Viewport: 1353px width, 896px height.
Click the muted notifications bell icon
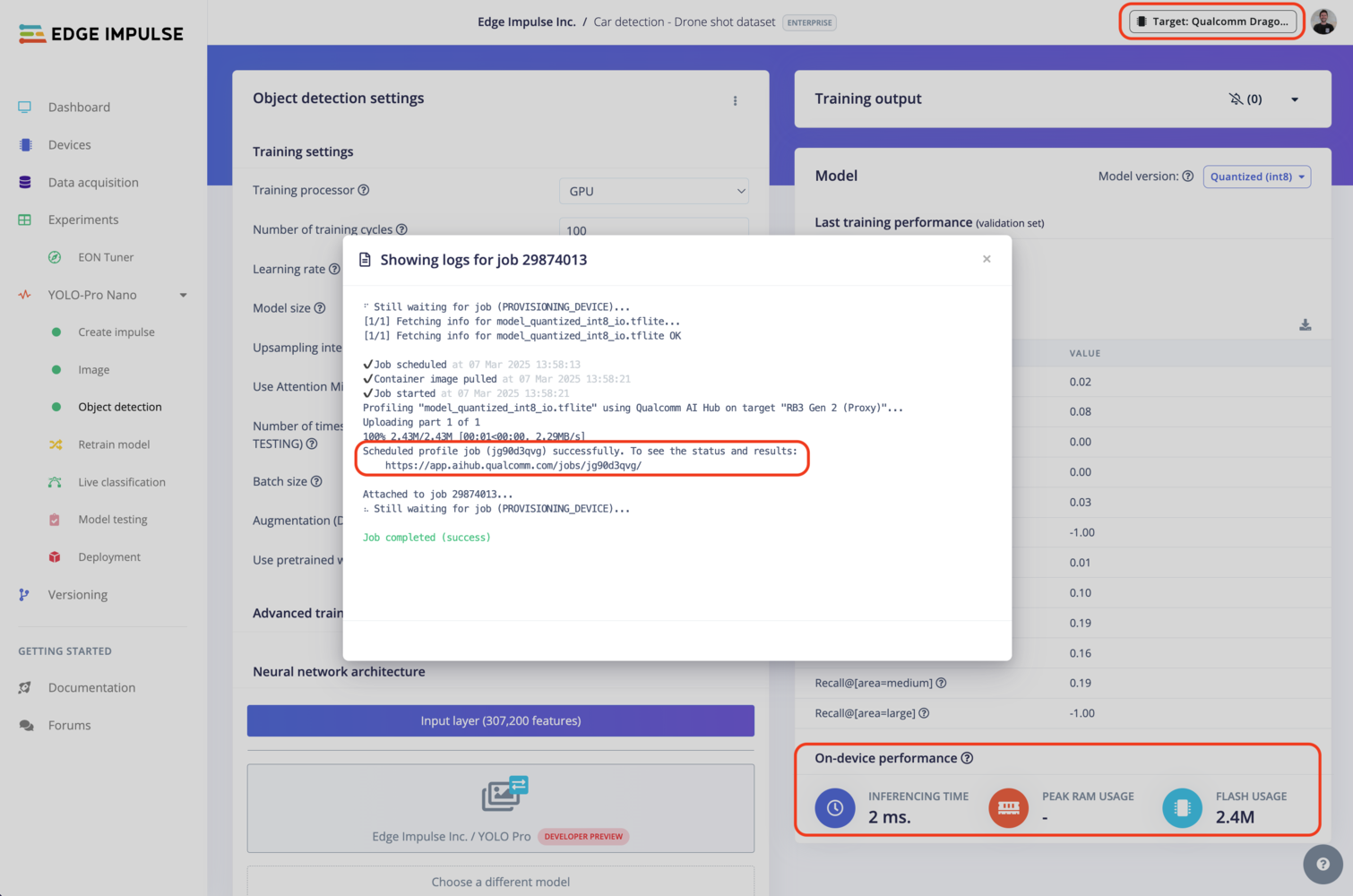1236,99
